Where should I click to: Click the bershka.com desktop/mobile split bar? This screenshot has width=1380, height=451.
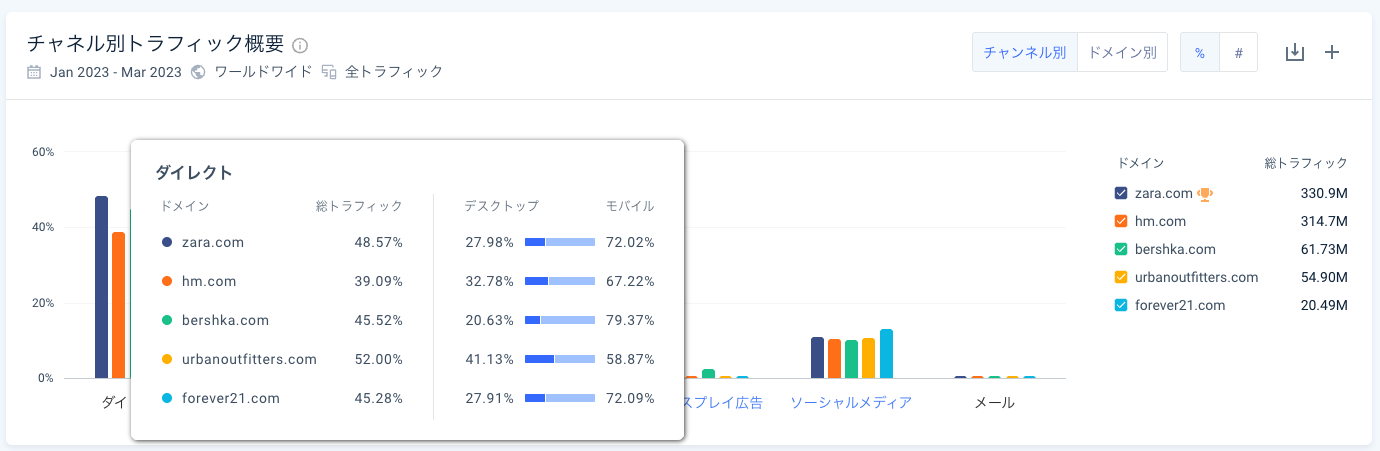click(x=560, y=320)
